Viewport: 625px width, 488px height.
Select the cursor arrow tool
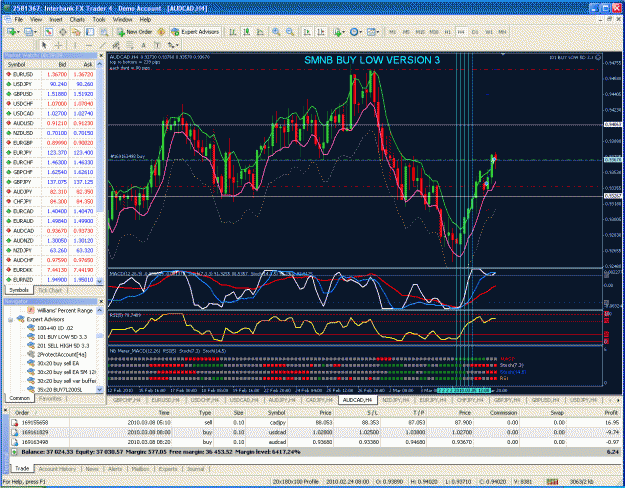[x=44, y=45]
